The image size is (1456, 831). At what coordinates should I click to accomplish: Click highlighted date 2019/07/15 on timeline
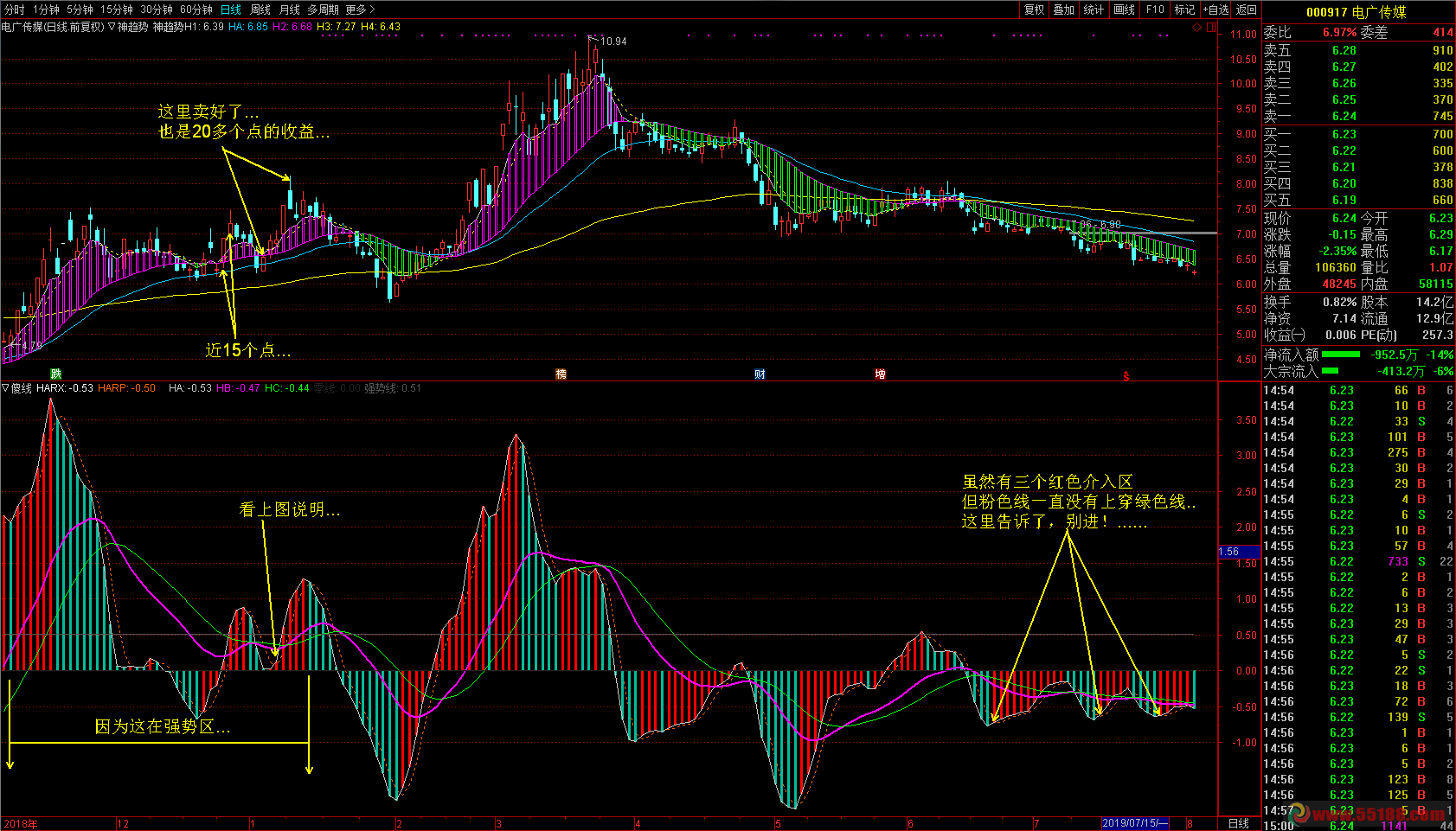point(1135,823)
